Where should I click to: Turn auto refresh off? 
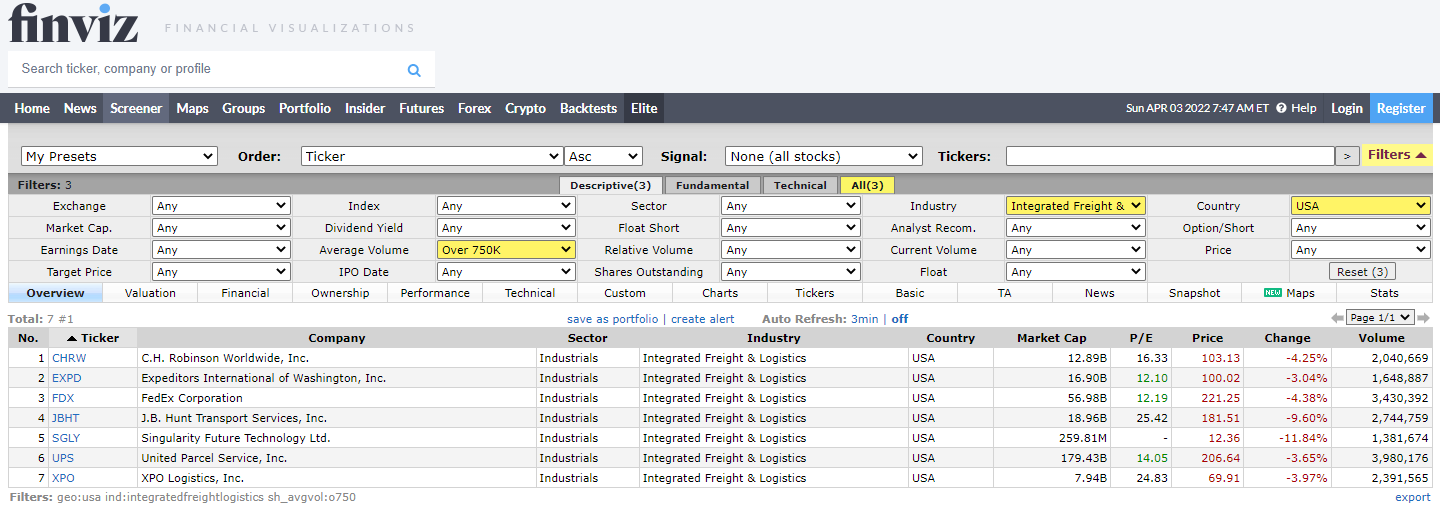pos(900,319)
